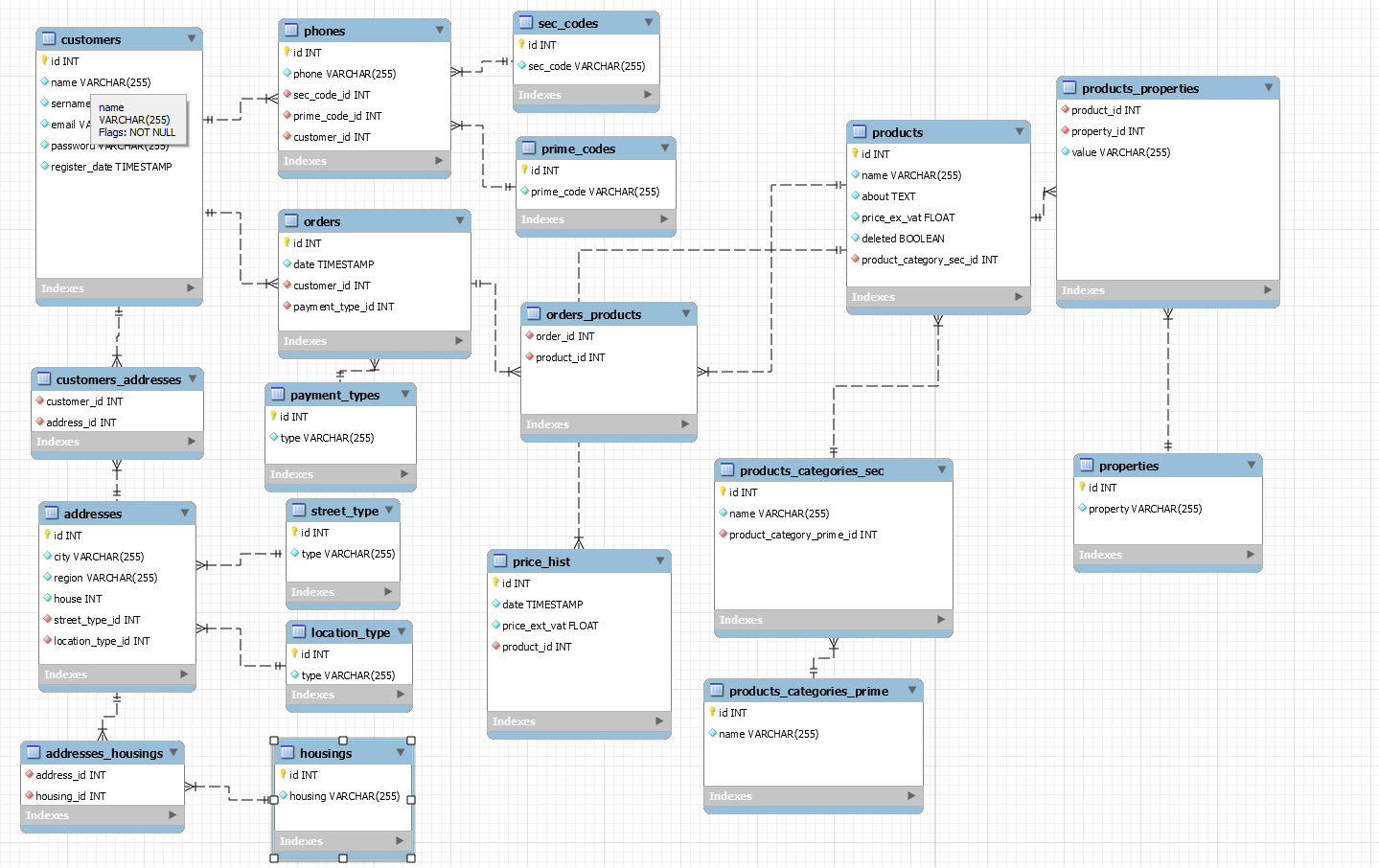Click the phones table icon
The image size is (1379, 868).
(291, 31)
